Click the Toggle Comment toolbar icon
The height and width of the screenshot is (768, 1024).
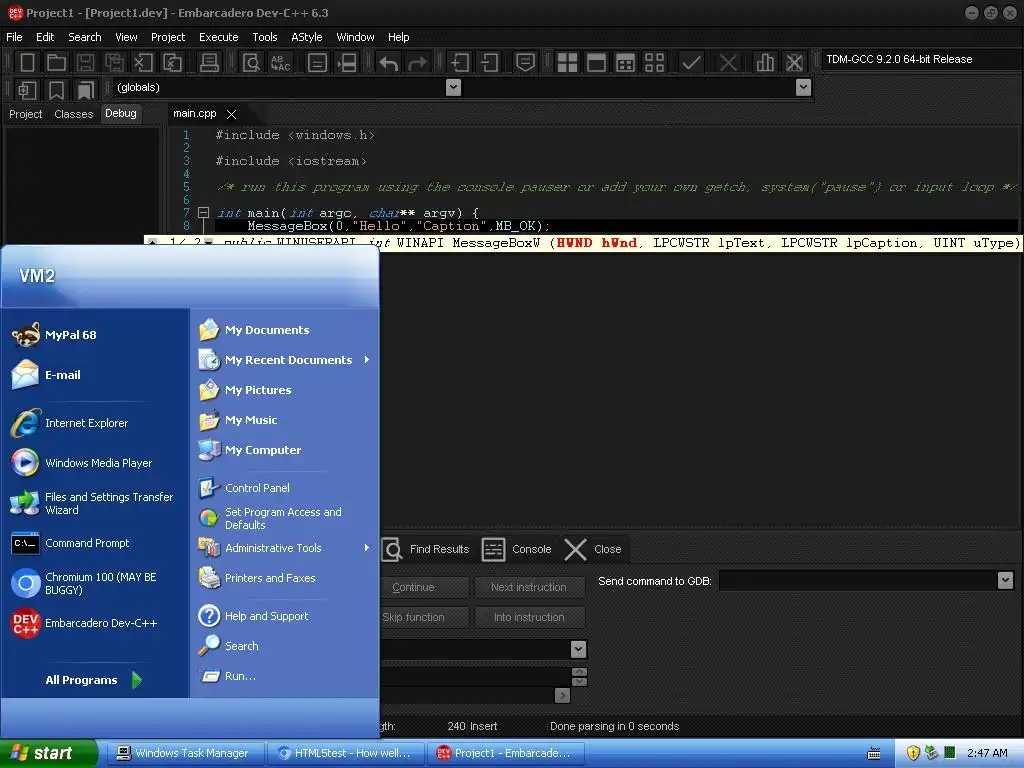(x=525, y=63)
